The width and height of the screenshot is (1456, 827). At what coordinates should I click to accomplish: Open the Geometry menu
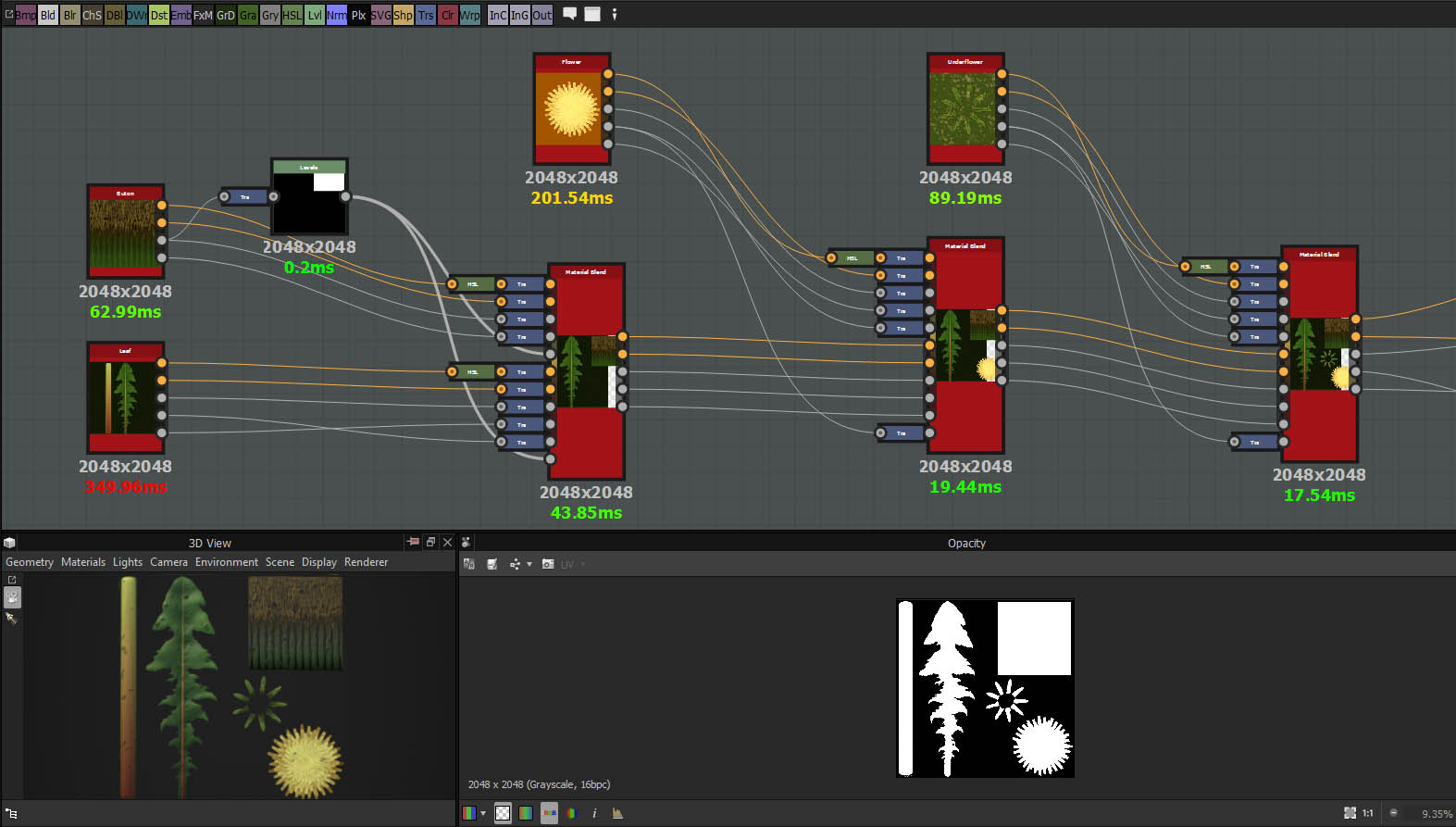[30, 562]
